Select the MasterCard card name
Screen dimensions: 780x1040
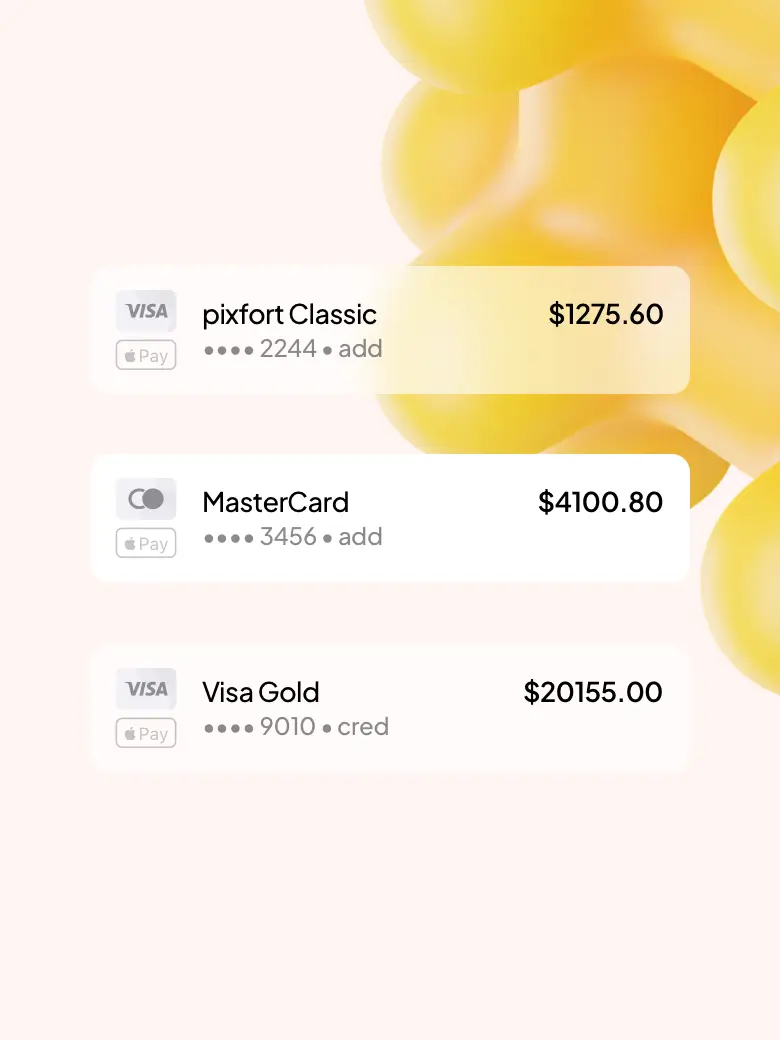point(275,502)
